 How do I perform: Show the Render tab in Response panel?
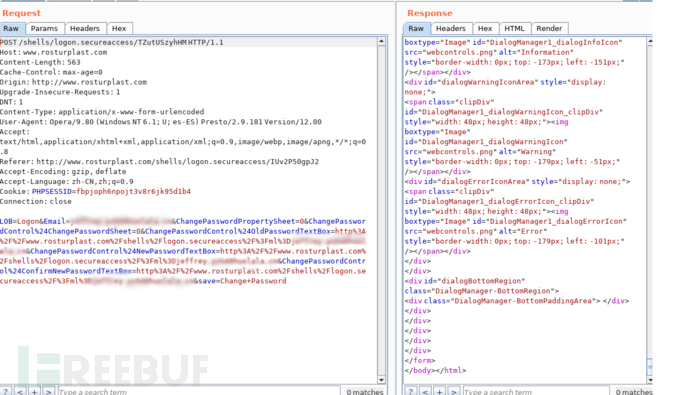click(549, 28)
